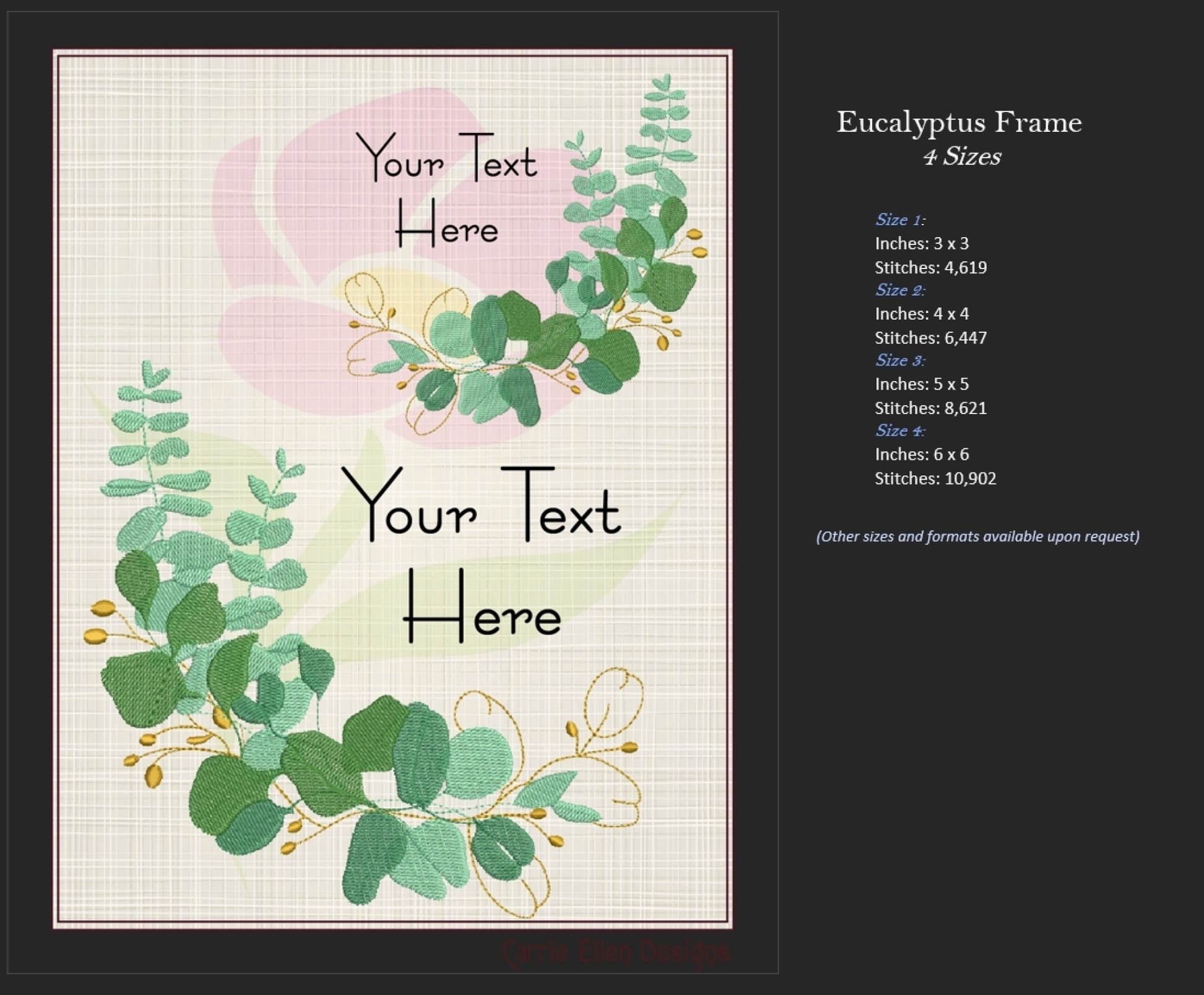Click the 'Other sizes and formats' note
The image size is (1204, 995).
point(978,536)
